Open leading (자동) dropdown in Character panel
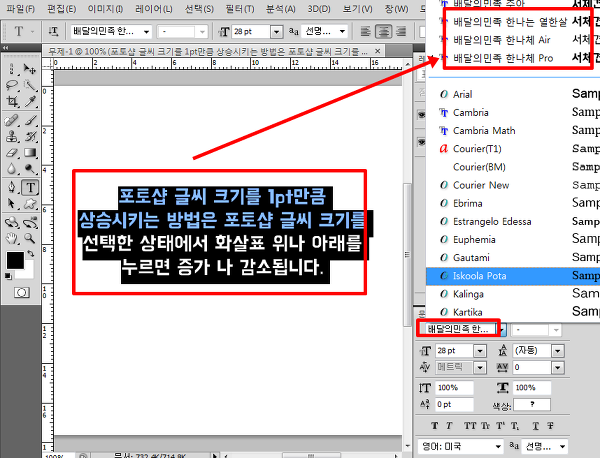This screenshot has width=600, height=458. [558, 350]
